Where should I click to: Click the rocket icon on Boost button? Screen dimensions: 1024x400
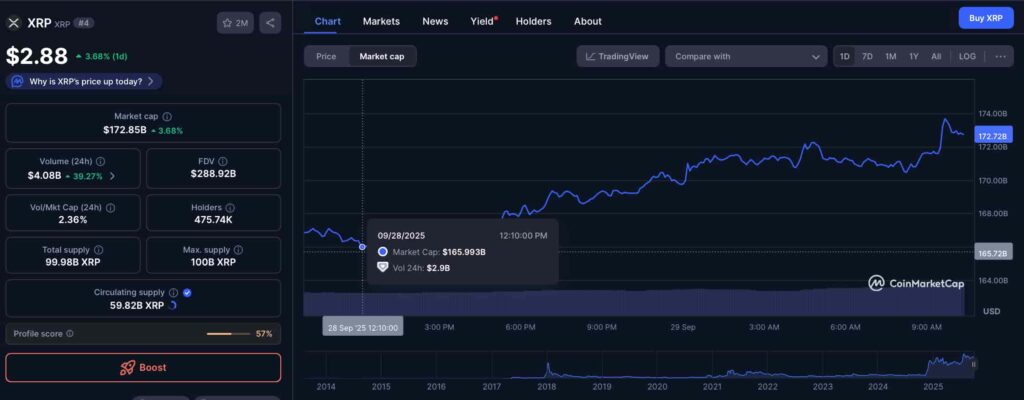point(127,367)
